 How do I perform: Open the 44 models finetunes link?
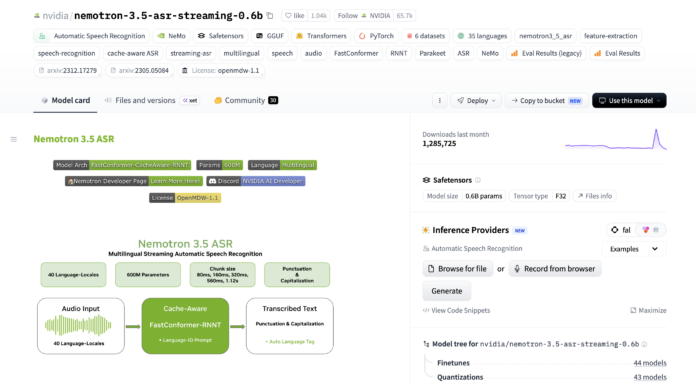(x=650, y=363)
